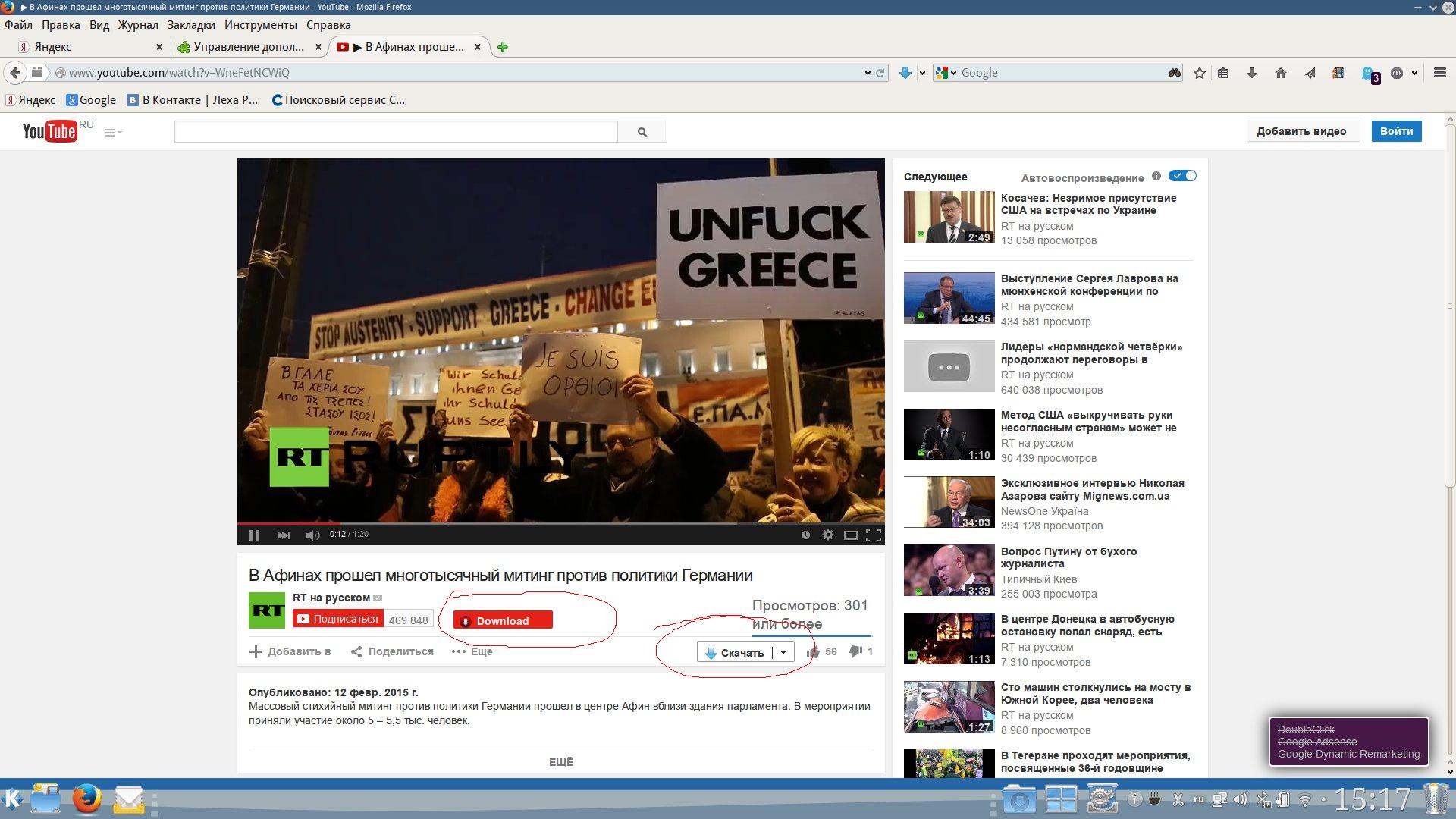Screen dimensions: 1456x819
Task: Click the Войти sign-in button
Action: (1396, 131)
